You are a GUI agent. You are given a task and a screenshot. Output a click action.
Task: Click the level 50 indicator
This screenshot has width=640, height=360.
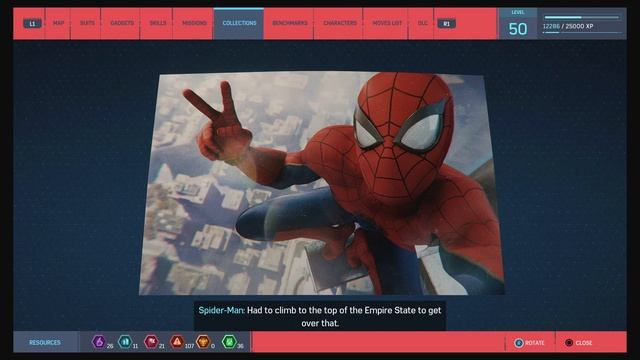(518, 24)
